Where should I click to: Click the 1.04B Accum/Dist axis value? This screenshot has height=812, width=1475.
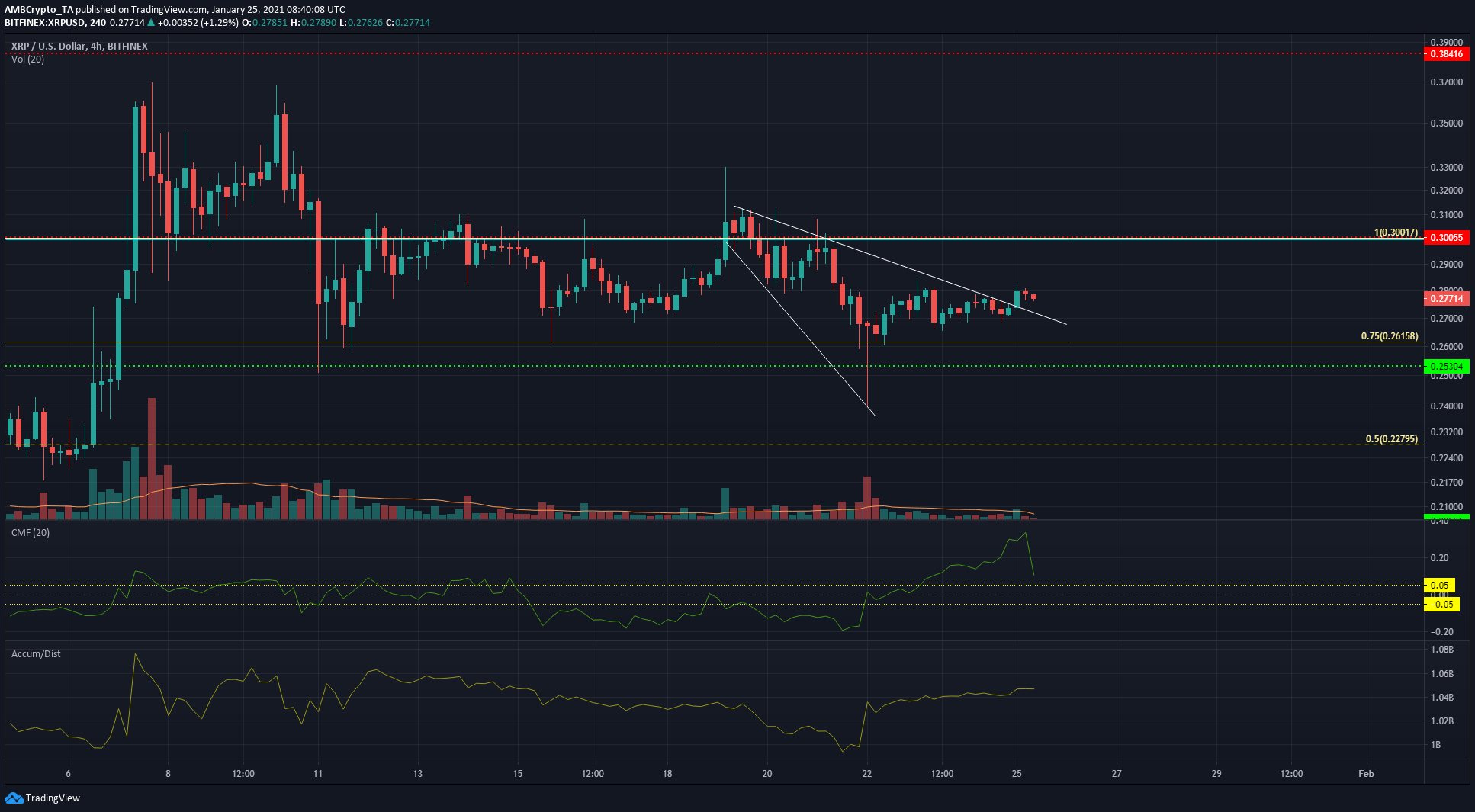click(1442, 698)
